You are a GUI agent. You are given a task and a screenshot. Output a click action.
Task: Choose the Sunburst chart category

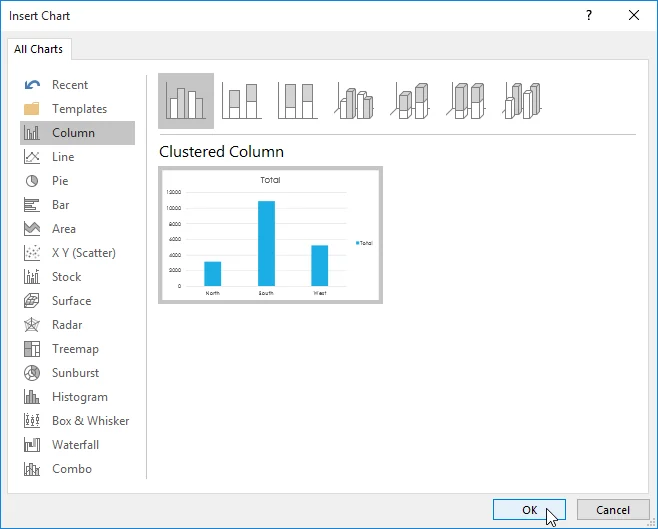(78, 373)
